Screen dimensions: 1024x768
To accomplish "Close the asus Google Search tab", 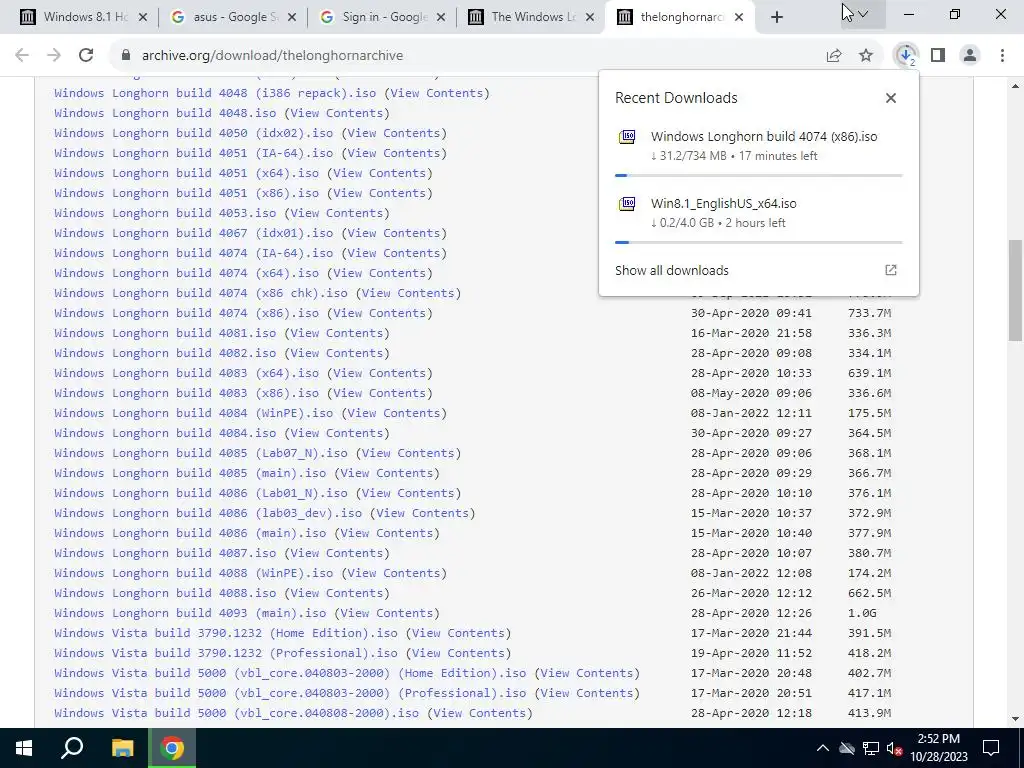I will pyautogui.click(x=293, y=17).
